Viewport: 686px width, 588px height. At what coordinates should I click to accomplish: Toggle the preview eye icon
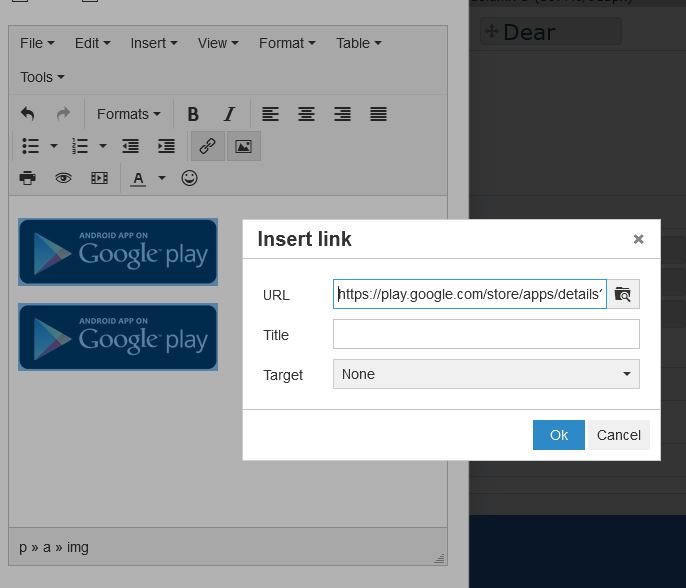point(63,178)
